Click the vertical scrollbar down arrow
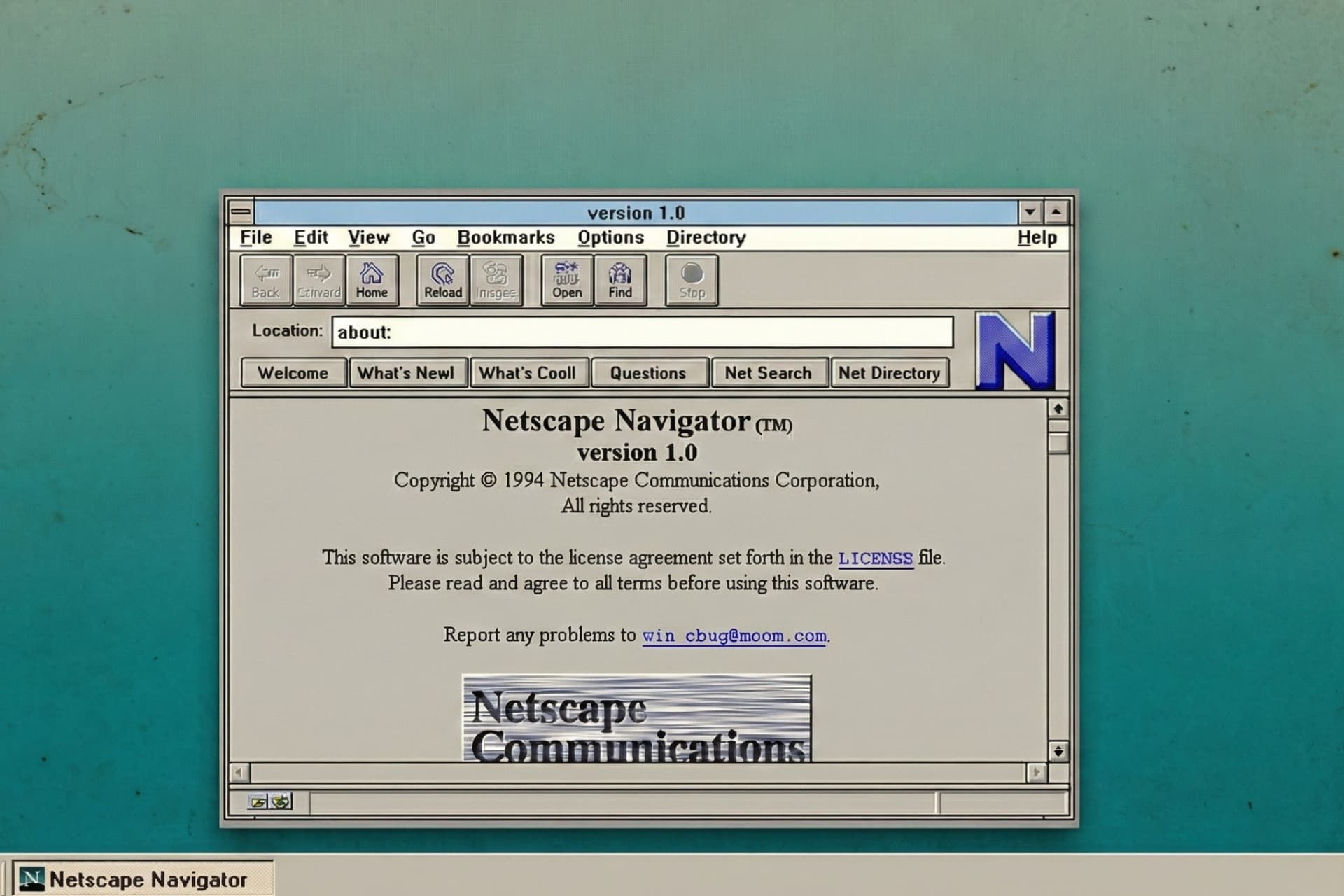The image size is (1344, 896). click(1058, 751)
